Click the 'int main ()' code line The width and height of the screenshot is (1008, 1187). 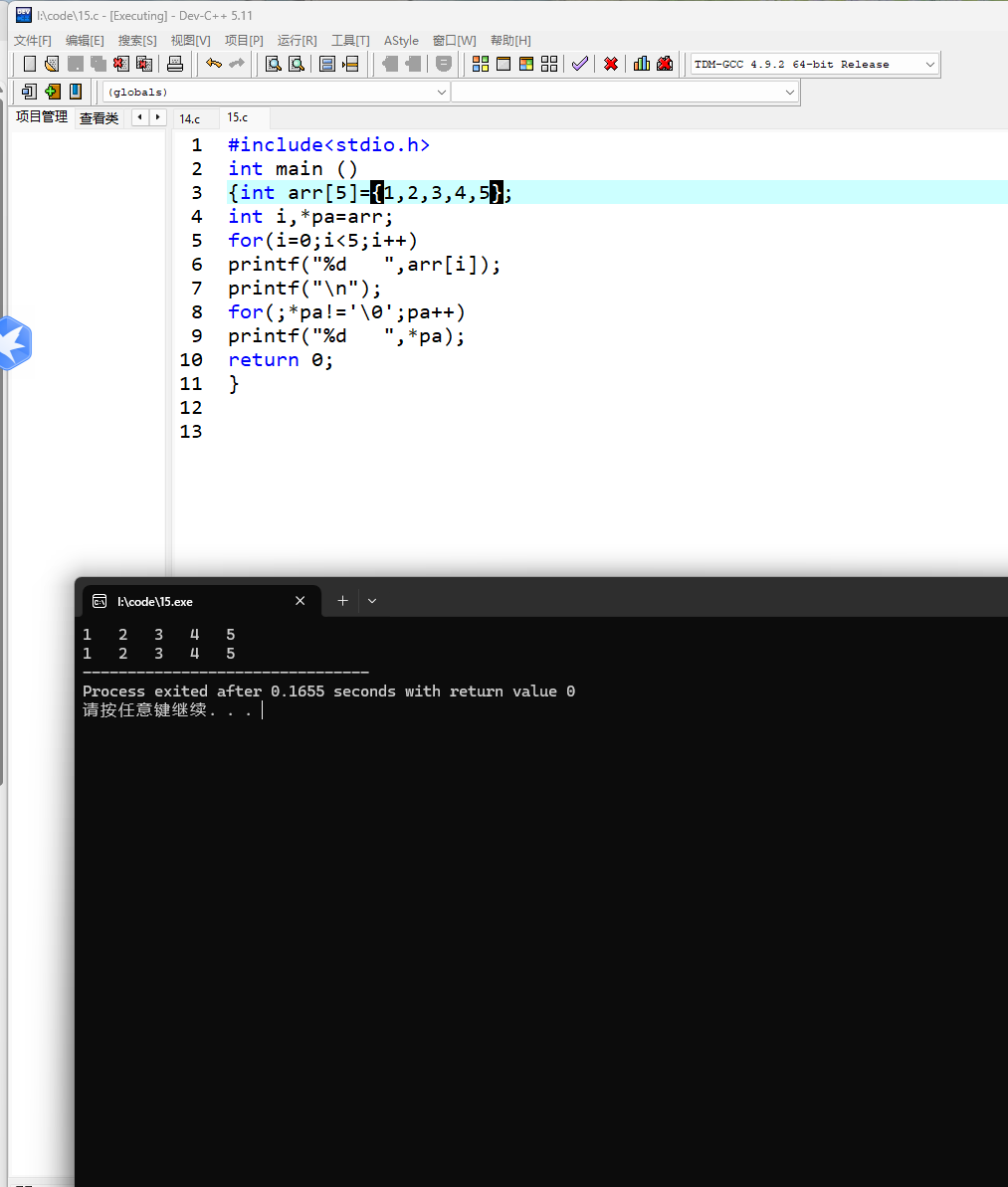tap(293, 169)
